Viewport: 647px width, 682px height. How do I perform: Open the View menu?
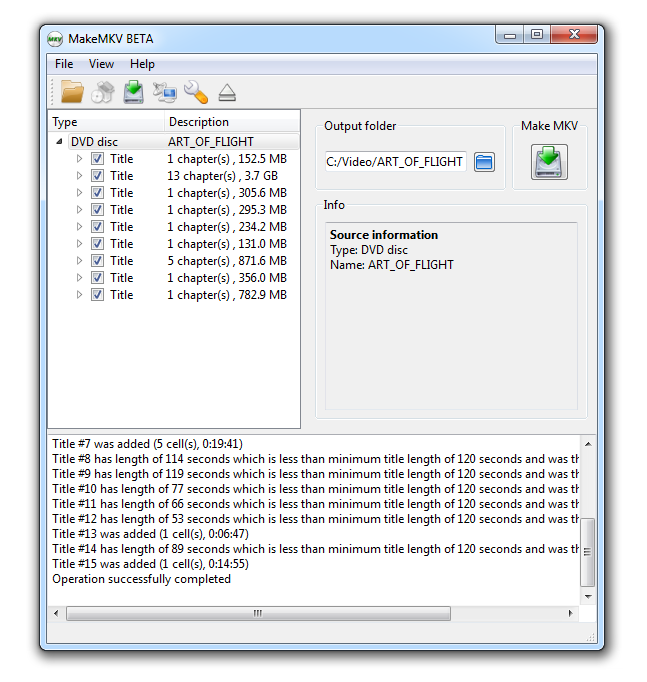pyautogui.click(x=101, y=64)
